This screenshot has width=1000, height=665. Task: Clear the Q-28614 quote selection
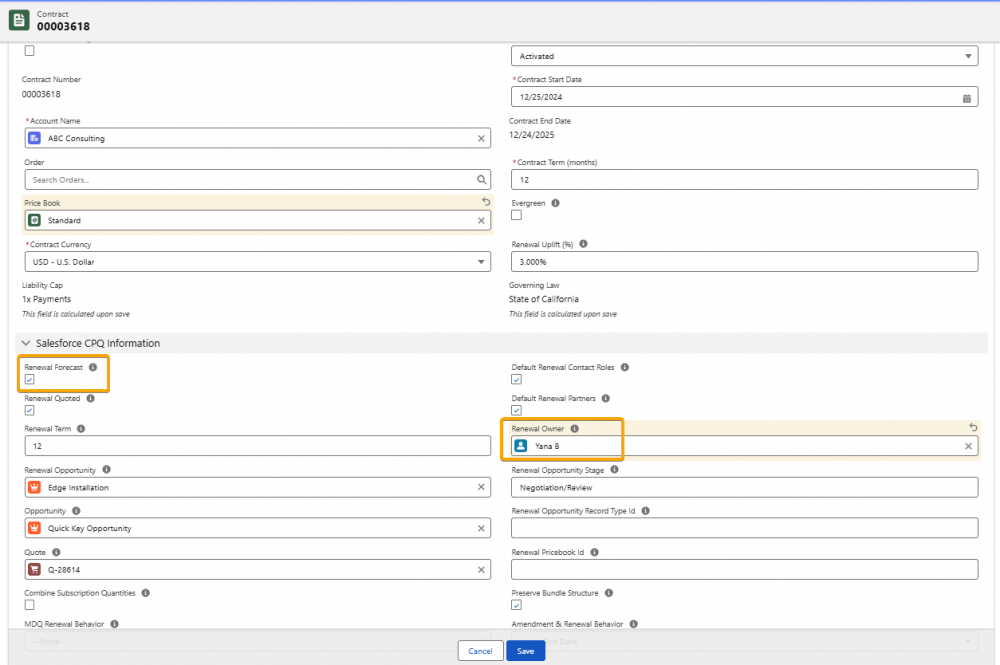[x=481, y=570]
